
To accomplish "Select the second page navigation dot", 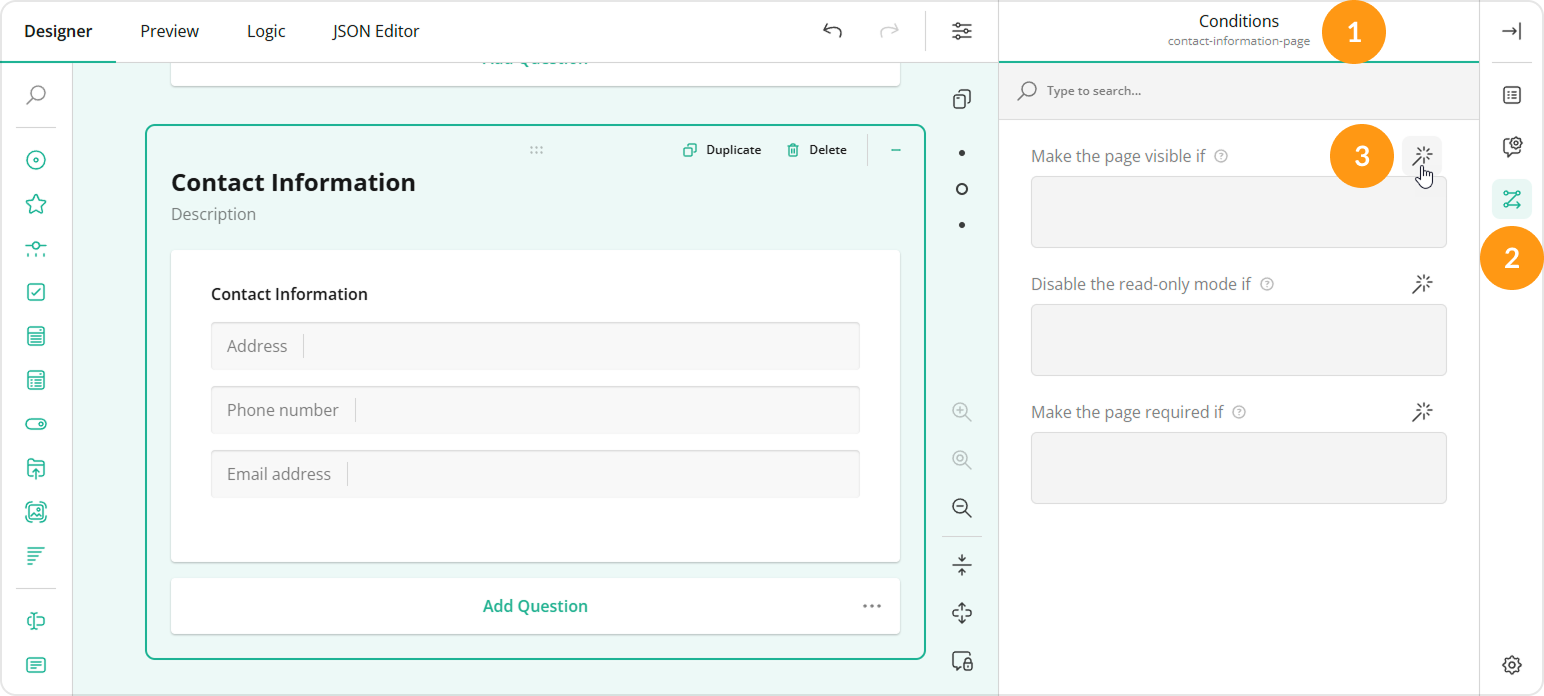I will pos(961,188).
